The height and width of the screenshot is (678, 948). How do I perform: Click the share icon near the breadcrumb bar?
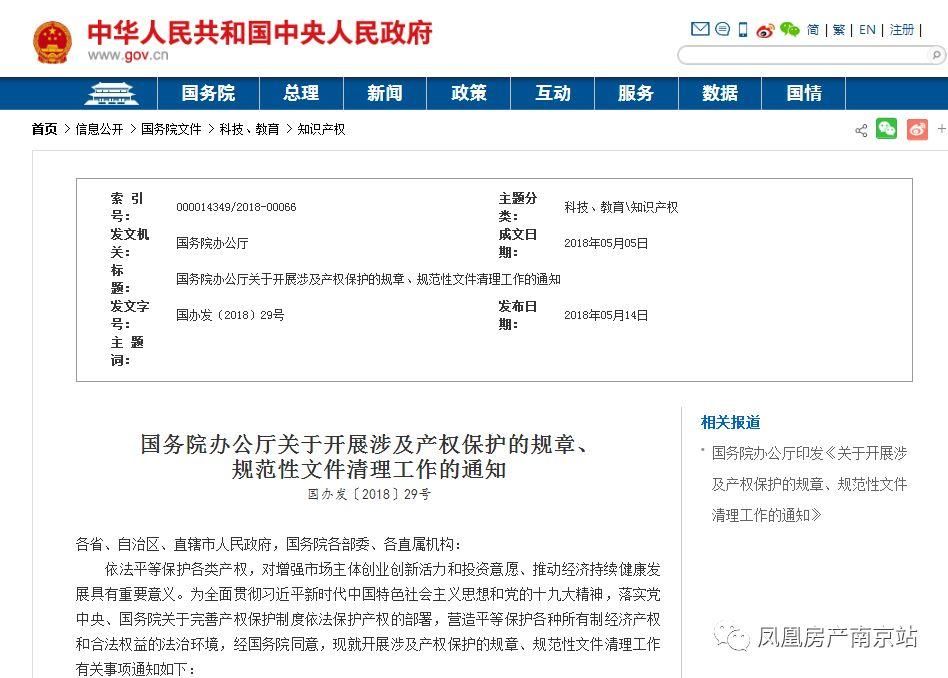click(861, 129)
